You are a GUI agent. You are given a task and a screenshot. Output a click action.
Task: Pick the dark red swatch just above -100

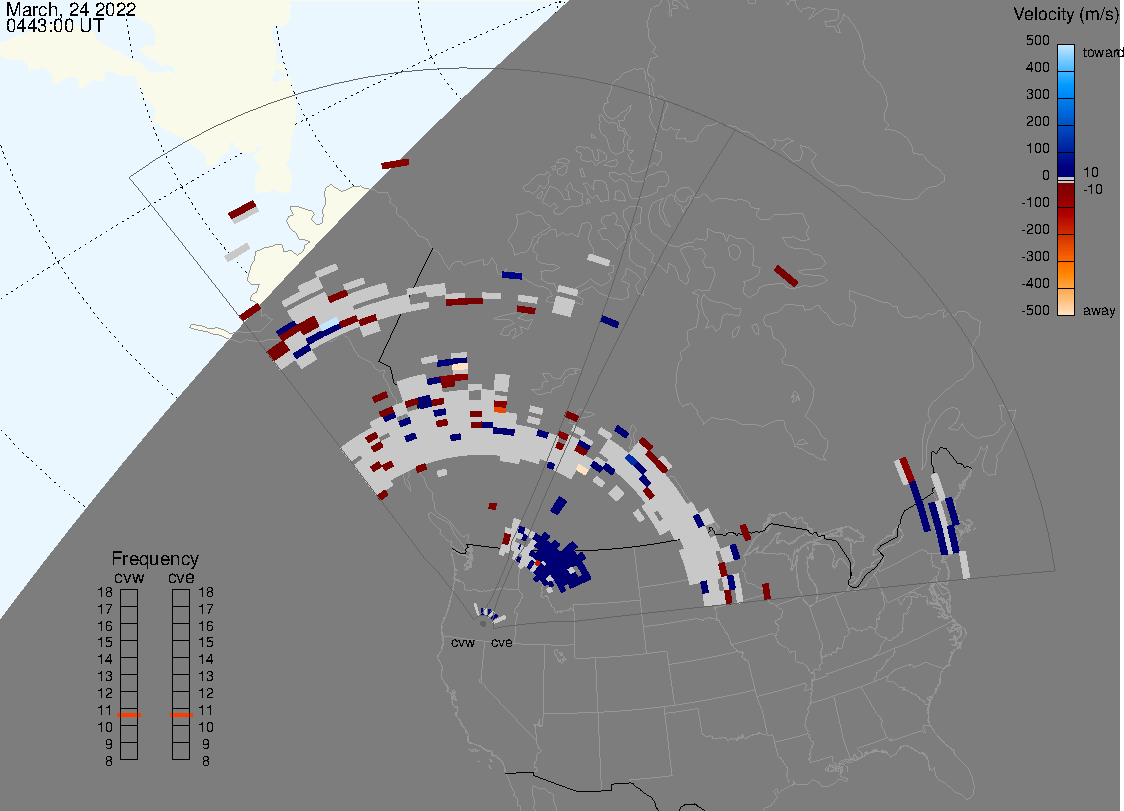[x=1066, y=194]
